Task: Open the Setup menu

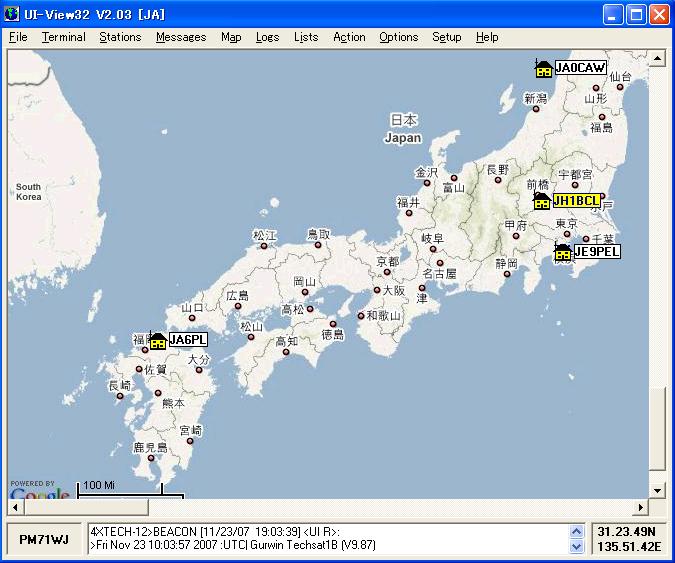Action: (x=447, y=37)
